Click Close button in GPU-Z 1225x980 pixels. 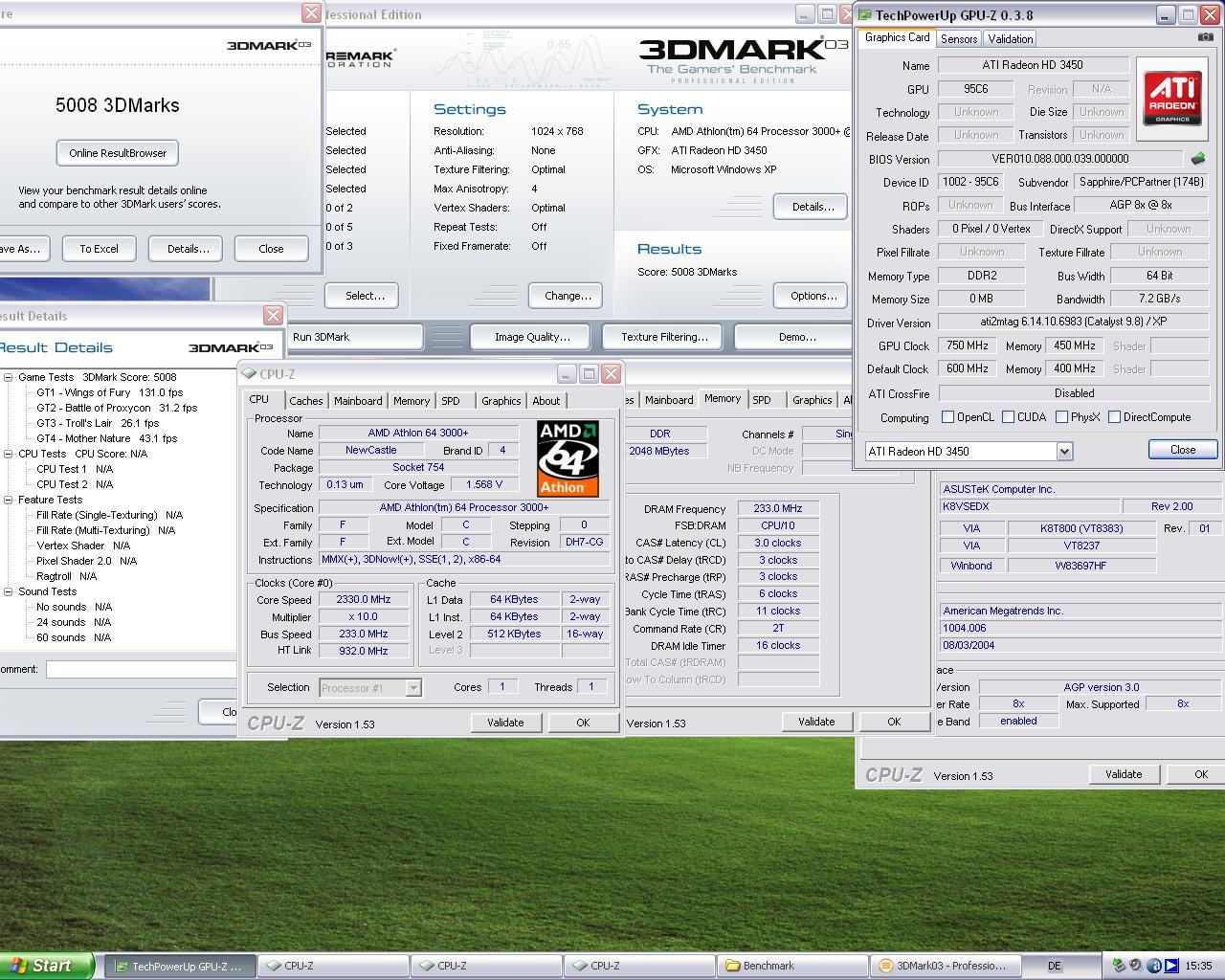click(1183, 450)
